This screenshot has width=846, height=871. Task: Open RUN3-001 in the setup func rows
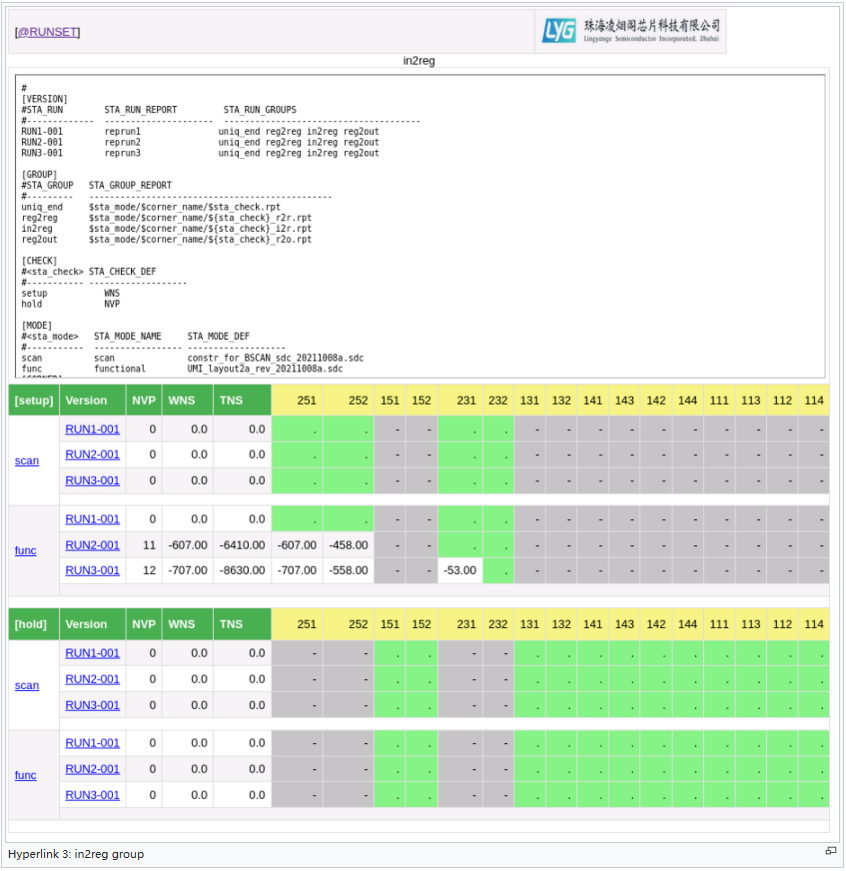coord(92,571)
